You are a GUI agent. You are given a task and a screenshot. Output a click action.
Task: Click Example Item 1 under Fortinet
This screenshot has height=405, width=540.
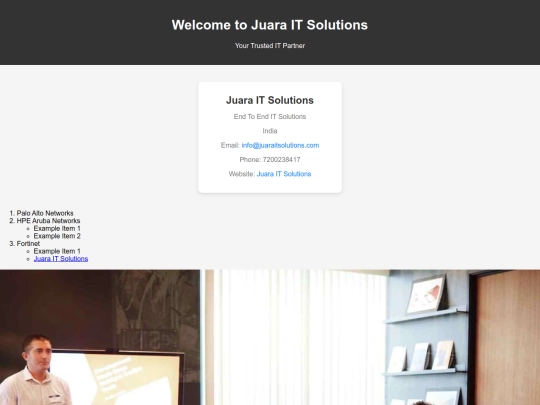click(x=57, y=251)
